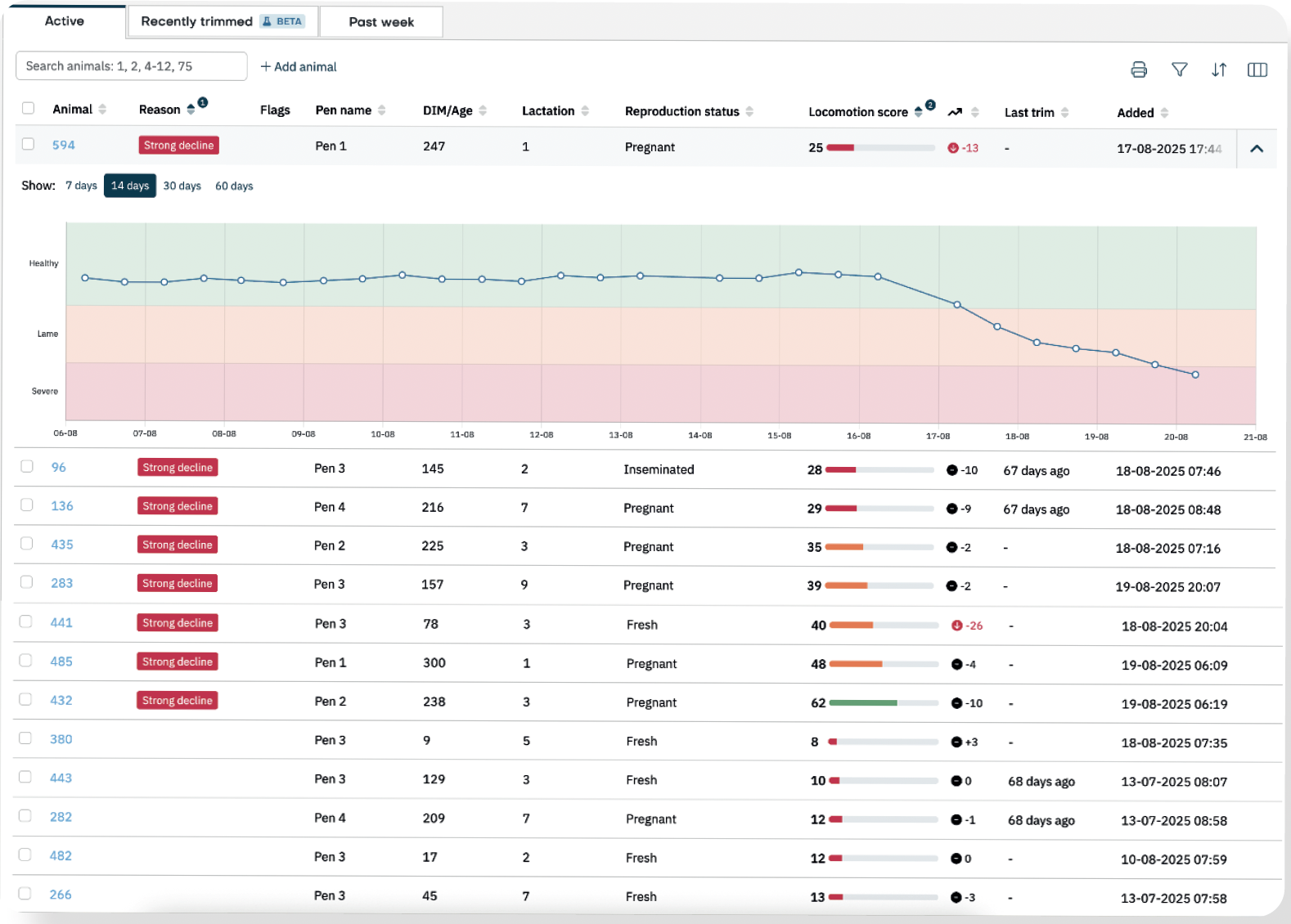Open the Past week tab
The image size is (1291, 924).
pos(381,22)
